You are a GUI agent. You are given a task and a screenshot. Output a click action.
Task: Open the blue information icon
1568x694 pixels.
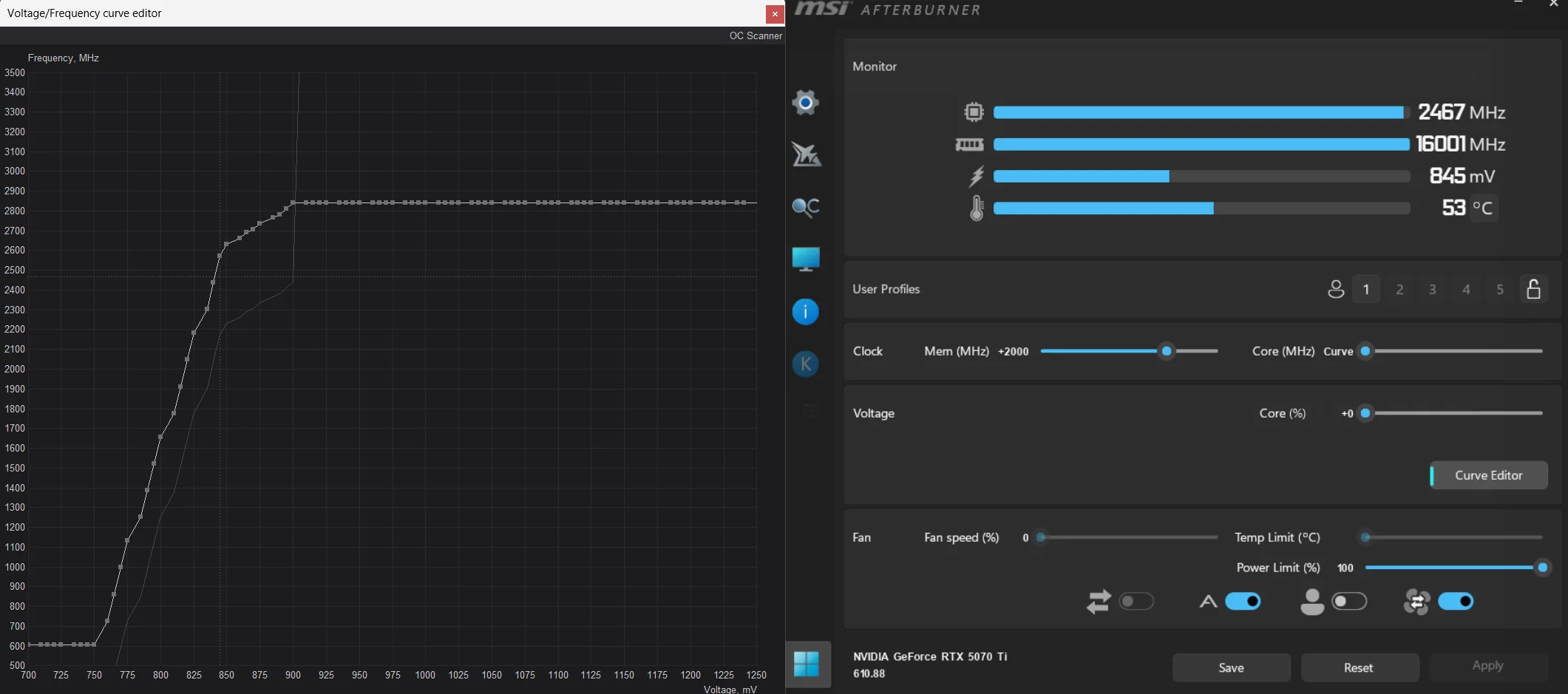[x=805, y=312]
